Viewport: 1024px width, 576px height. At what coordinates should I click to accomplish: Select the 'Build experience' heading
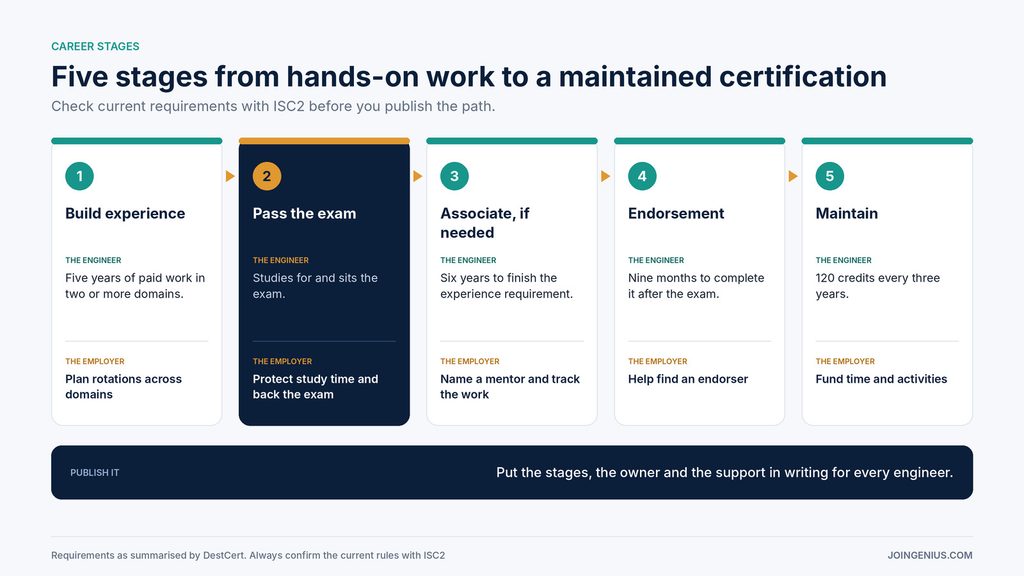(125, 214)
